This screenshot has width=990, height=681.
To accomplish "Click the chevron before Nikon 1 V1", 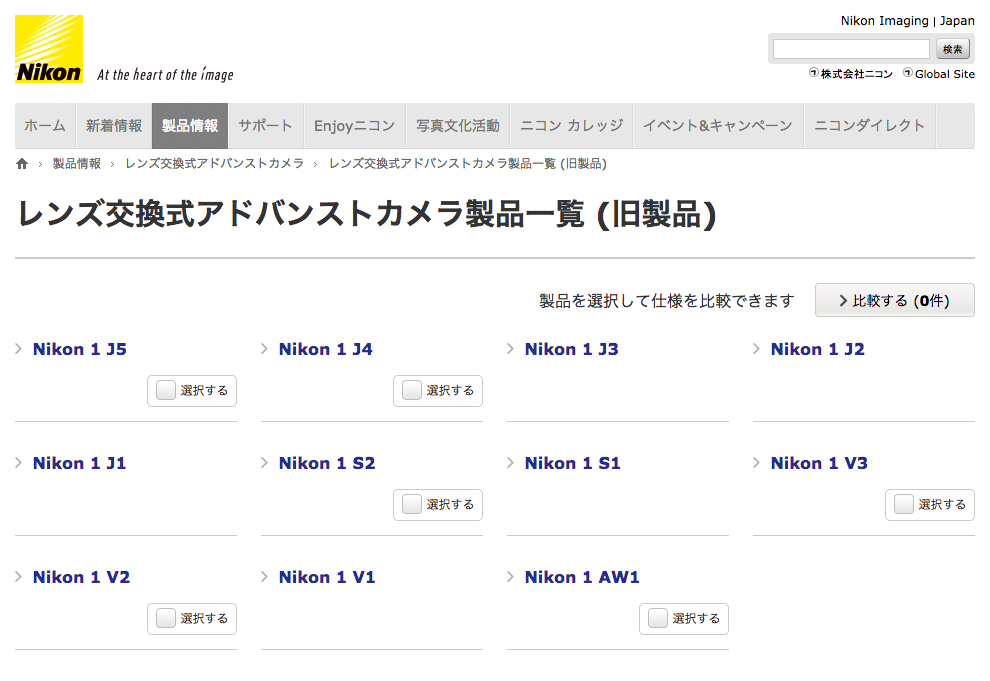I will [265, 577].
